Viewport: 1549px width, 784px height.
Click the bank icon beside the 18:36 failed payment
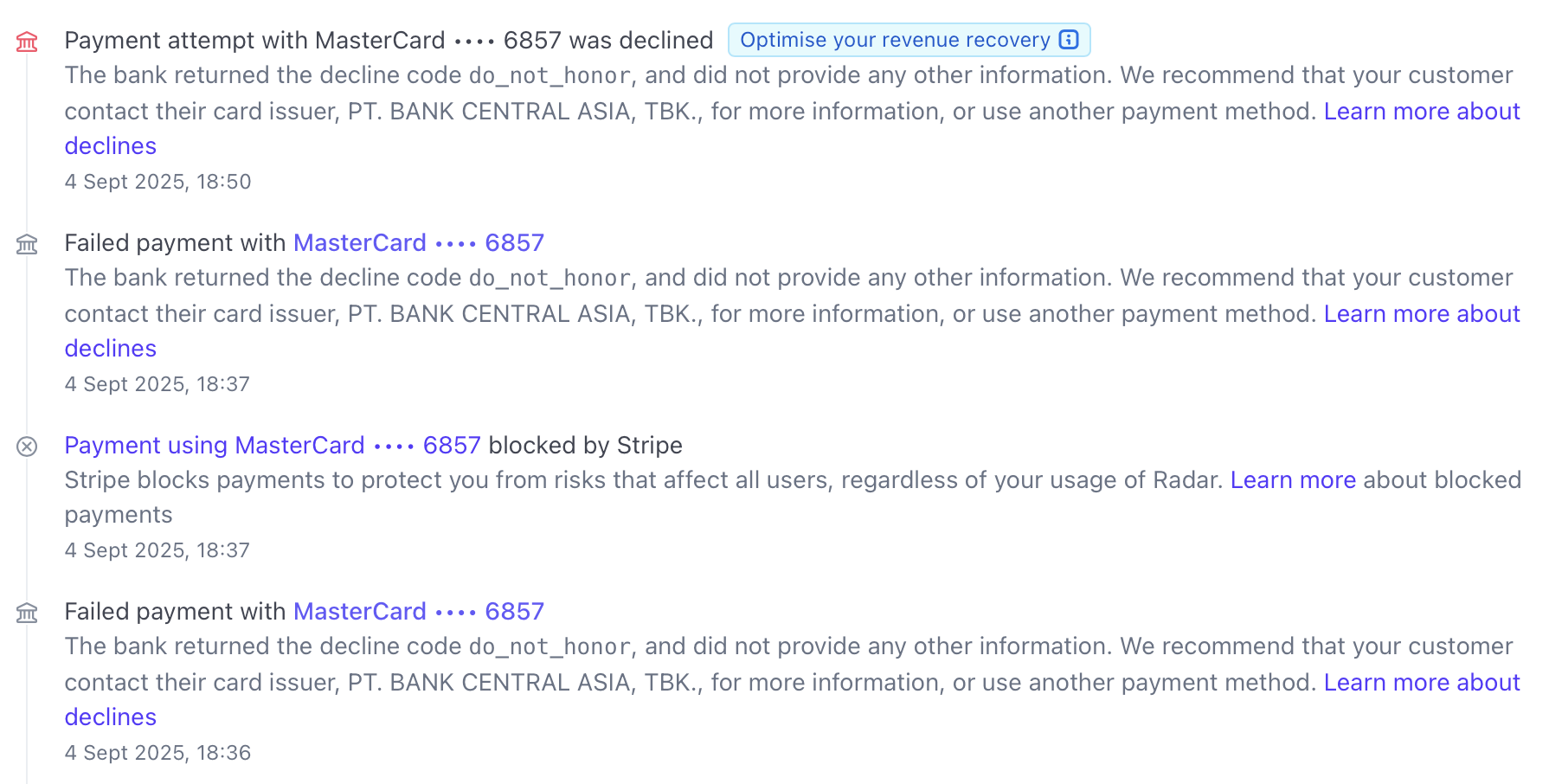tap(27, 614)
